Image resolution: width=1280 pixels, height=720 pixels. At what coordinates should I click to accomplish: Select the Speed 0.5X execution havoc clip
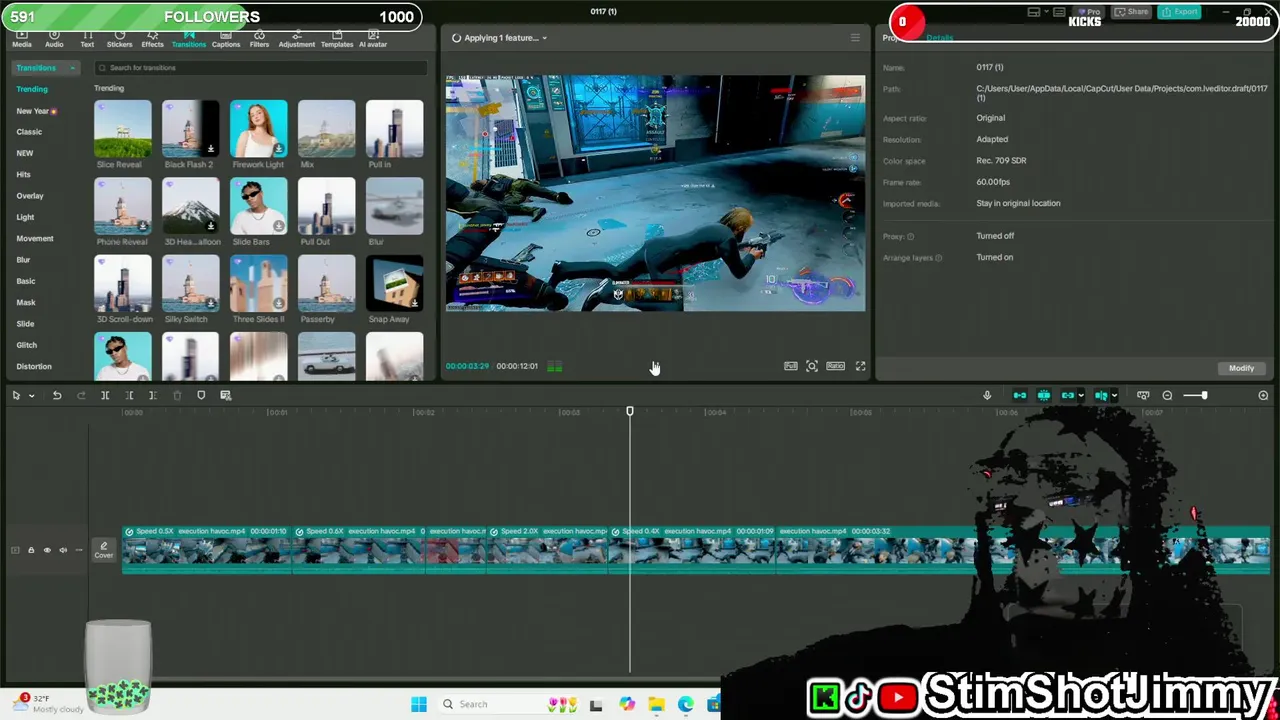[x=206, y=550]
